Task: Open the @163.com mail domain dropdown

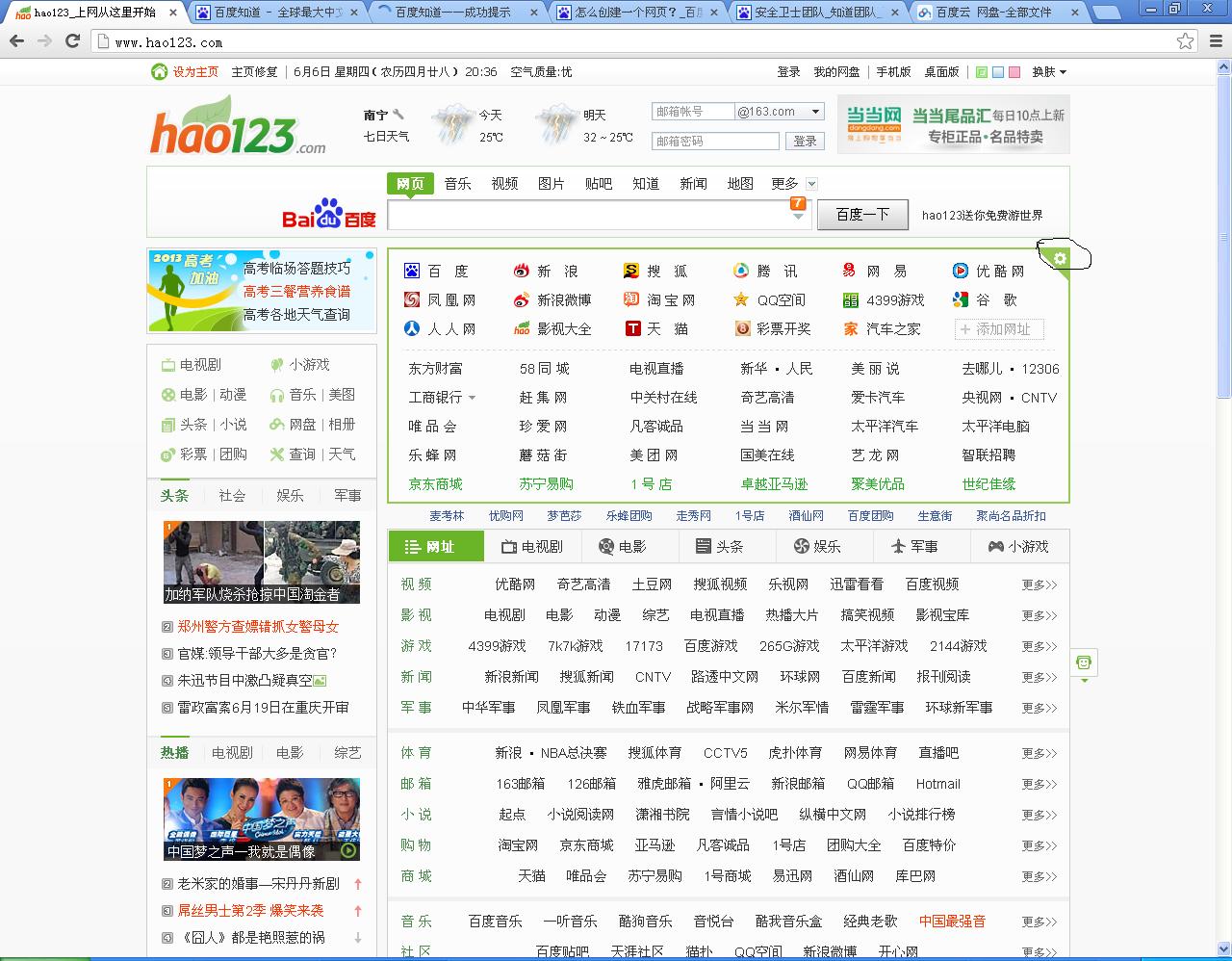Action: click(x=816, y=112)
